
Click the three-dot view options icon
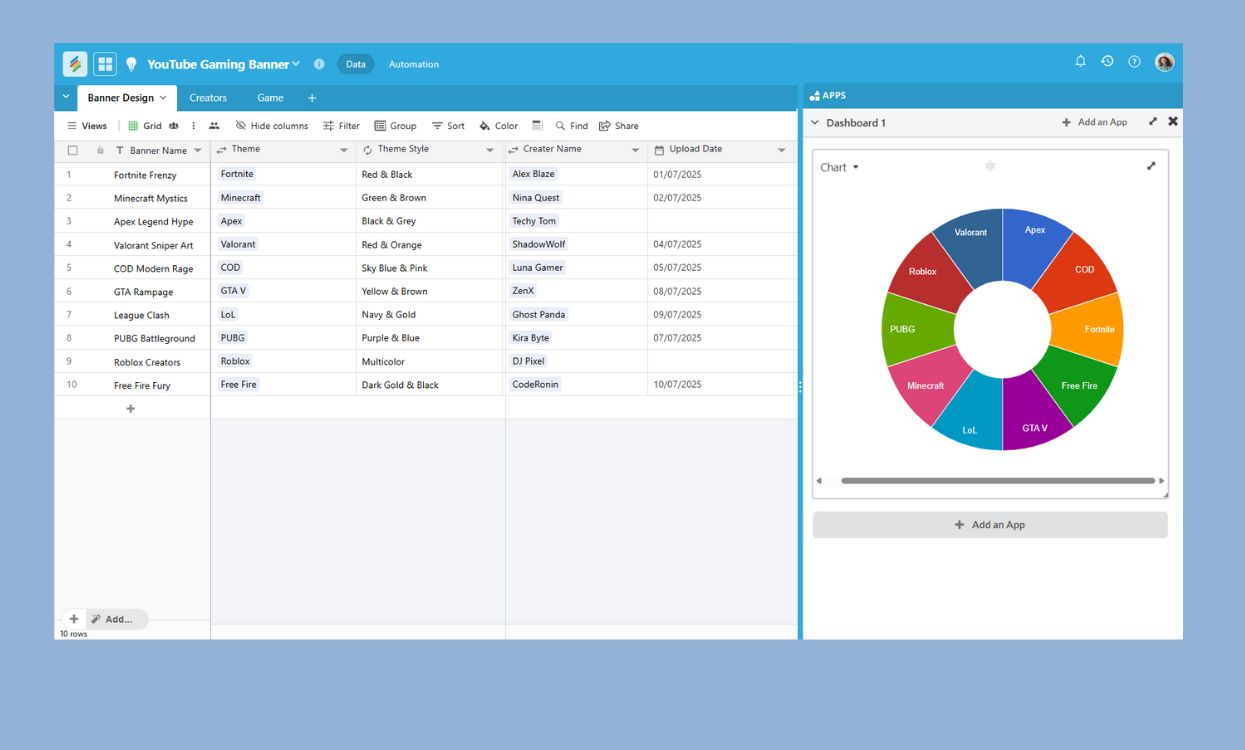[193, 126]
